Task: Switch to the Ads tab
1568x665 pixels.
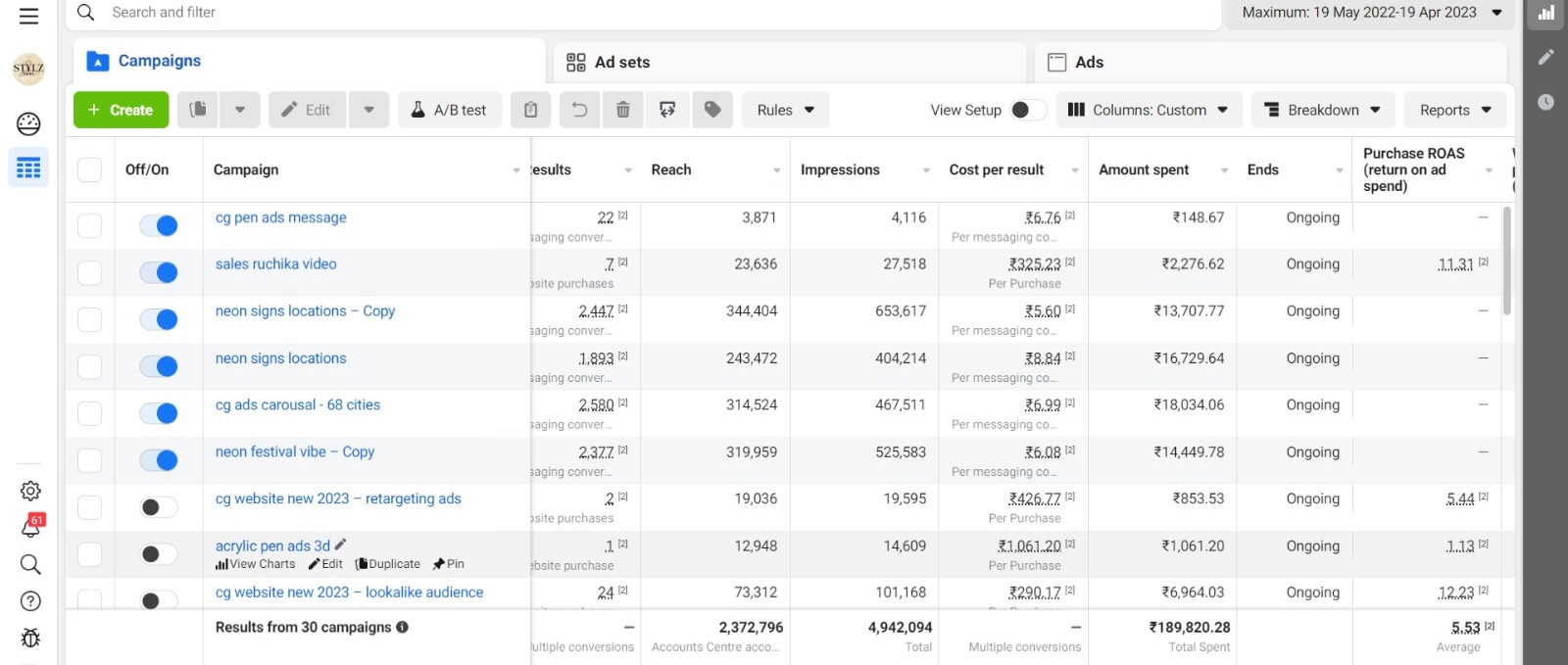Action: pos(1088,62)
